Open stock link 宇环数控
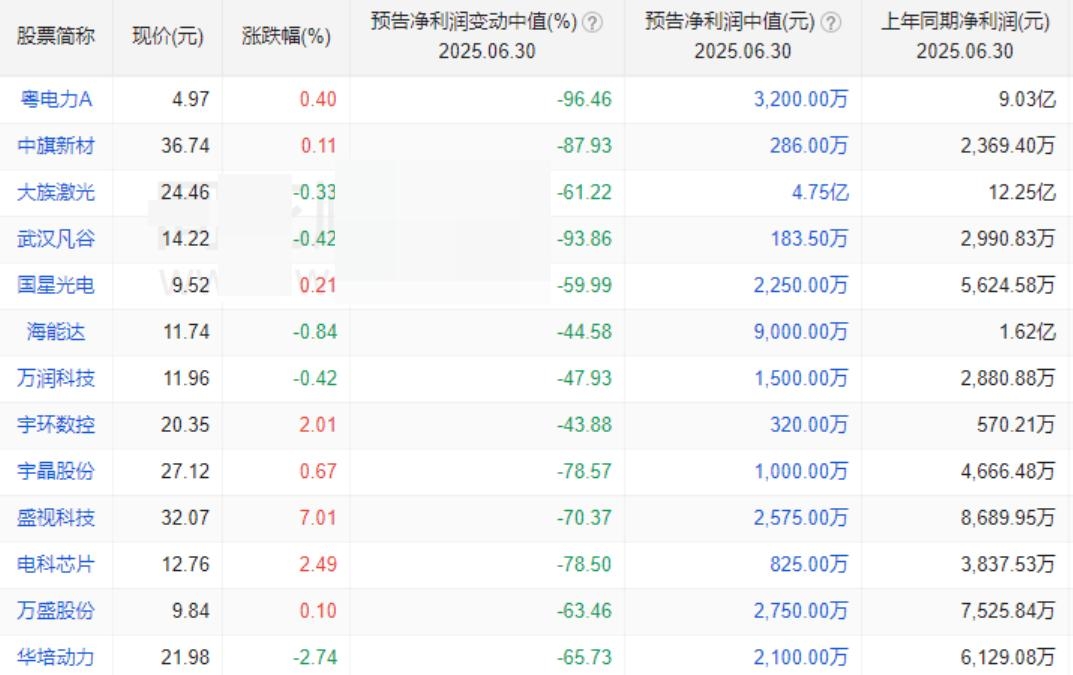Screen dimensions: 1073x675 pyautogui.click(x=56, y=425)
